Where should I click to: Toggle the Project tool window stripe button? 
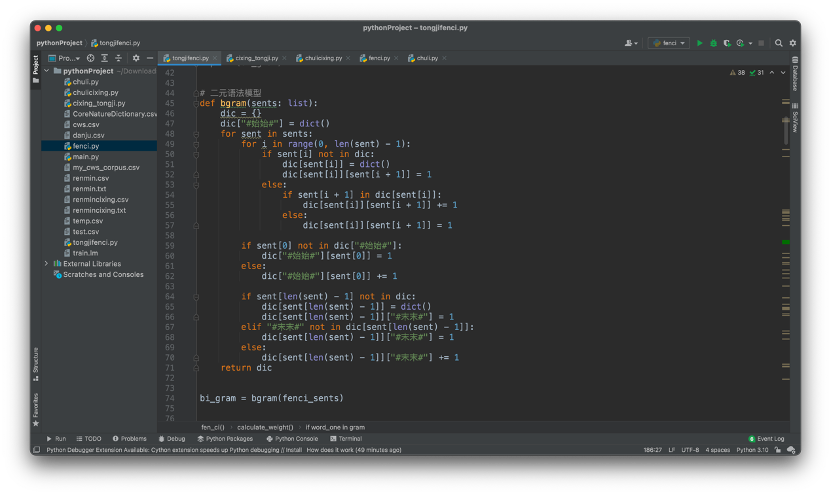pyautogui.click(x=36, y=69)
